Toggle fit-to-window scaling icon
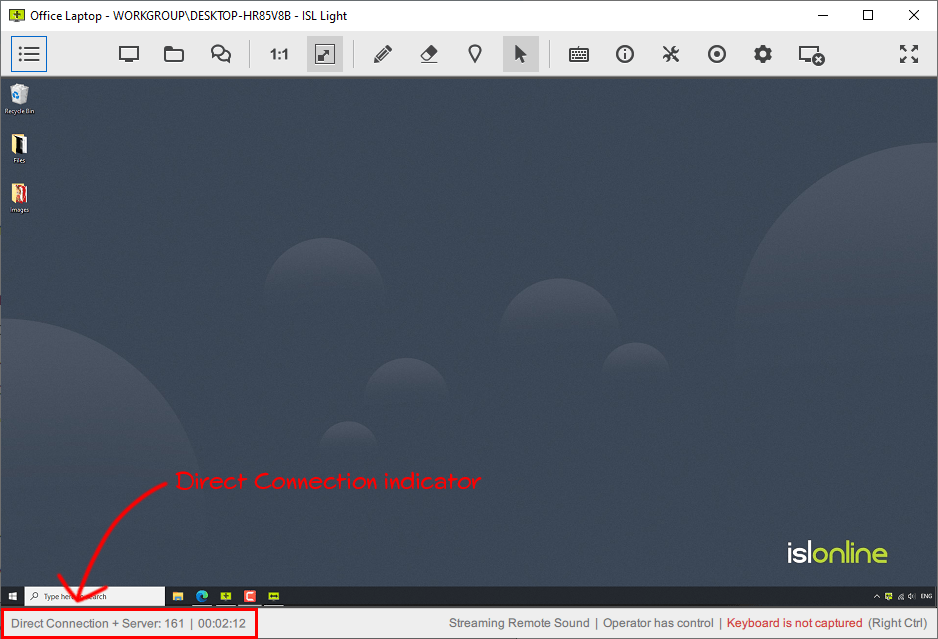Image resolution: width=938 pixels, height=639 pixels. coord(325,54)
